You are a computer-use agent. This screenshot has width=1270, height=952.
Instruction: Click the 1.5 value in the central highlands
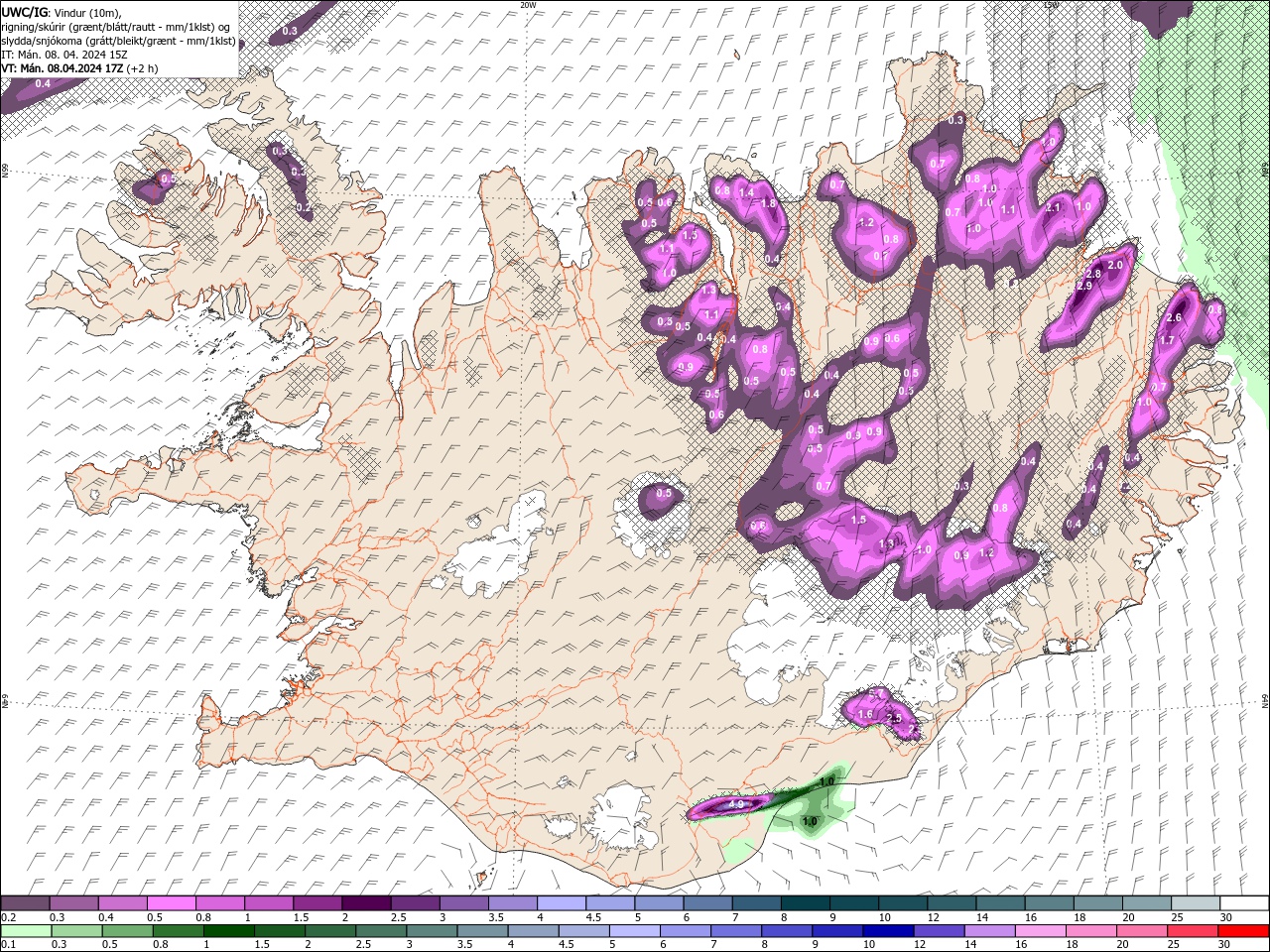[858, 520]
